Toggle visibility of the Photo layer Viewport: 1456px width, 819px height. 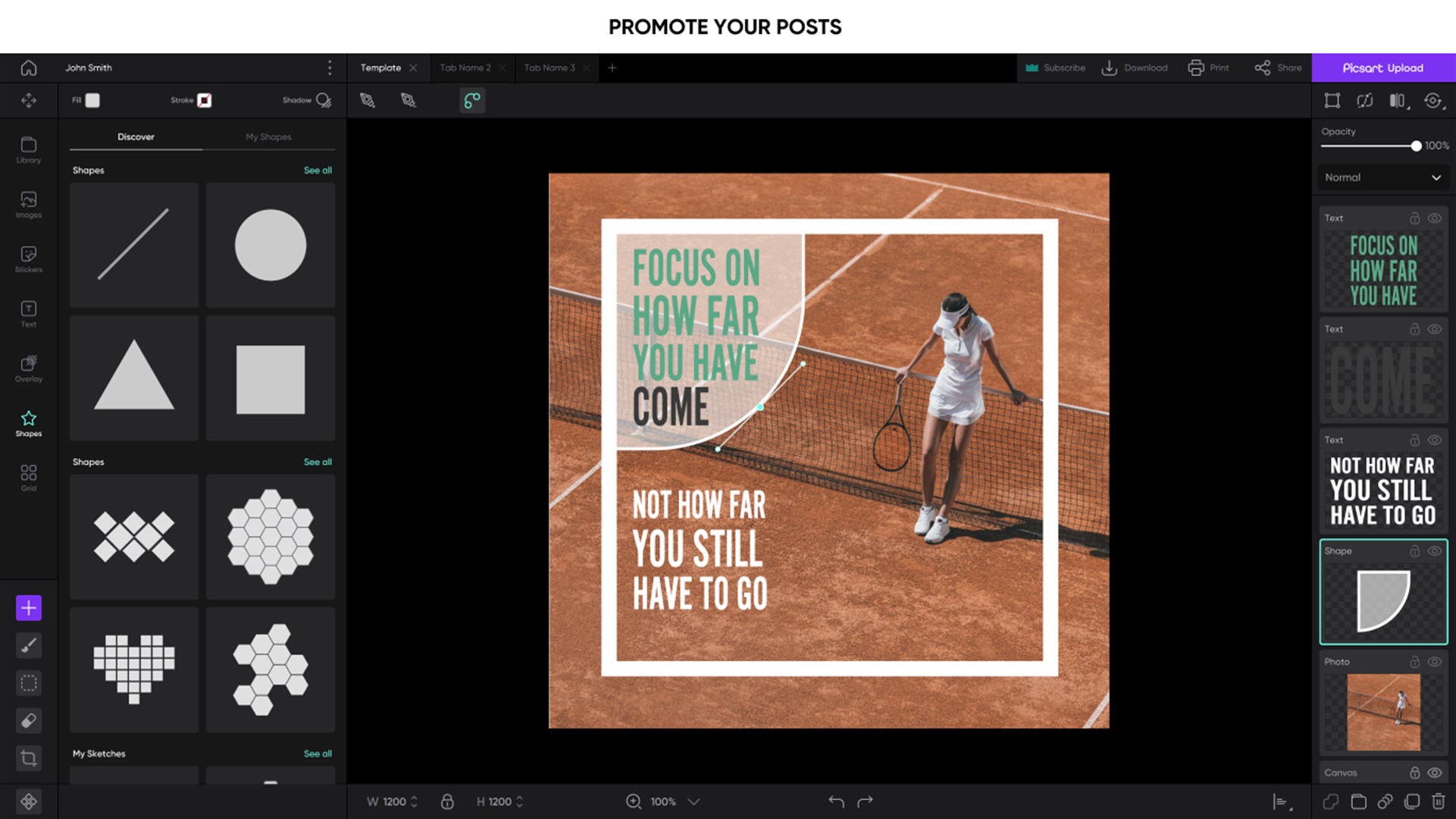(x=1436, y=661)
